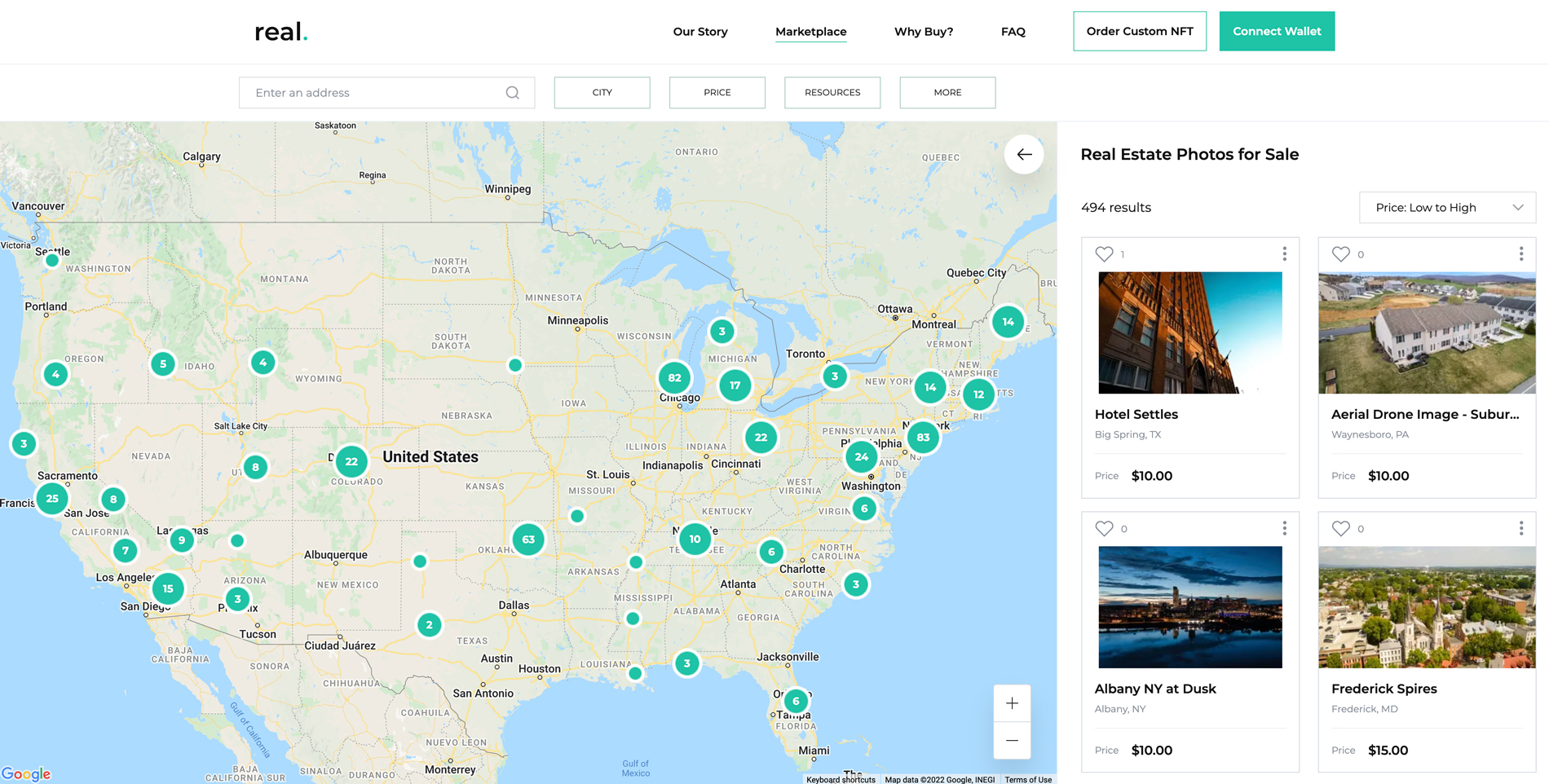Go to the Our Story page
Image resolution: width=1549 pixels, height=784 pixels.
(700, 32)
